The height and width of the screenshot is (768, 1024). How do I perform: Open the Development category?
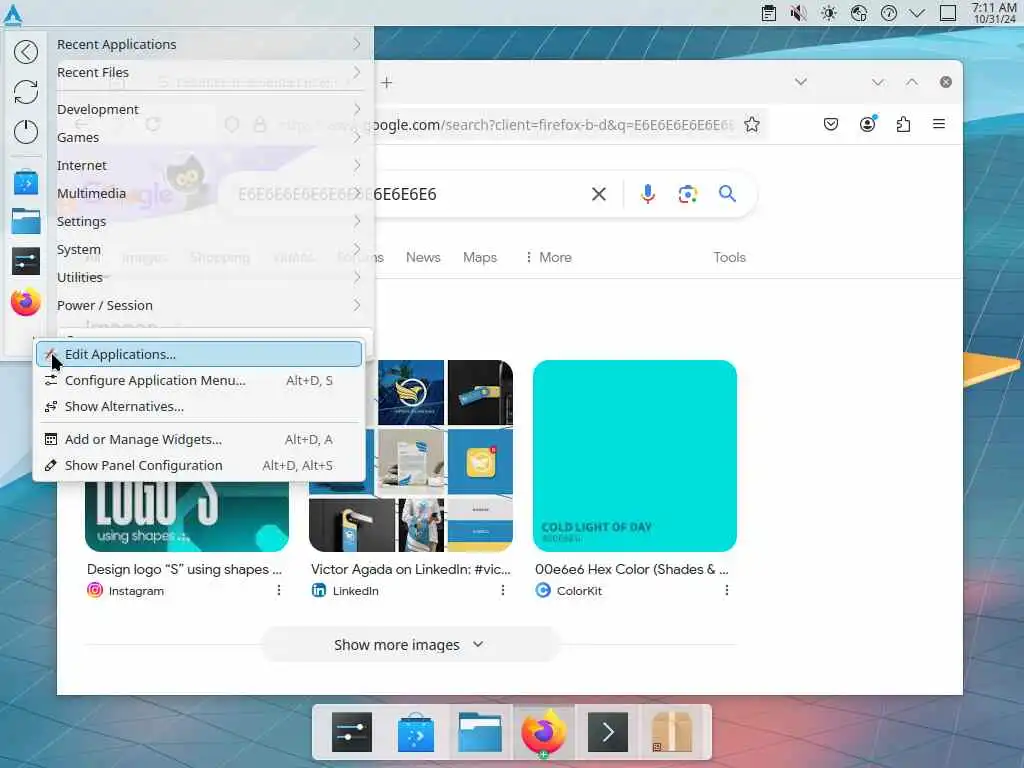[209, 109]
